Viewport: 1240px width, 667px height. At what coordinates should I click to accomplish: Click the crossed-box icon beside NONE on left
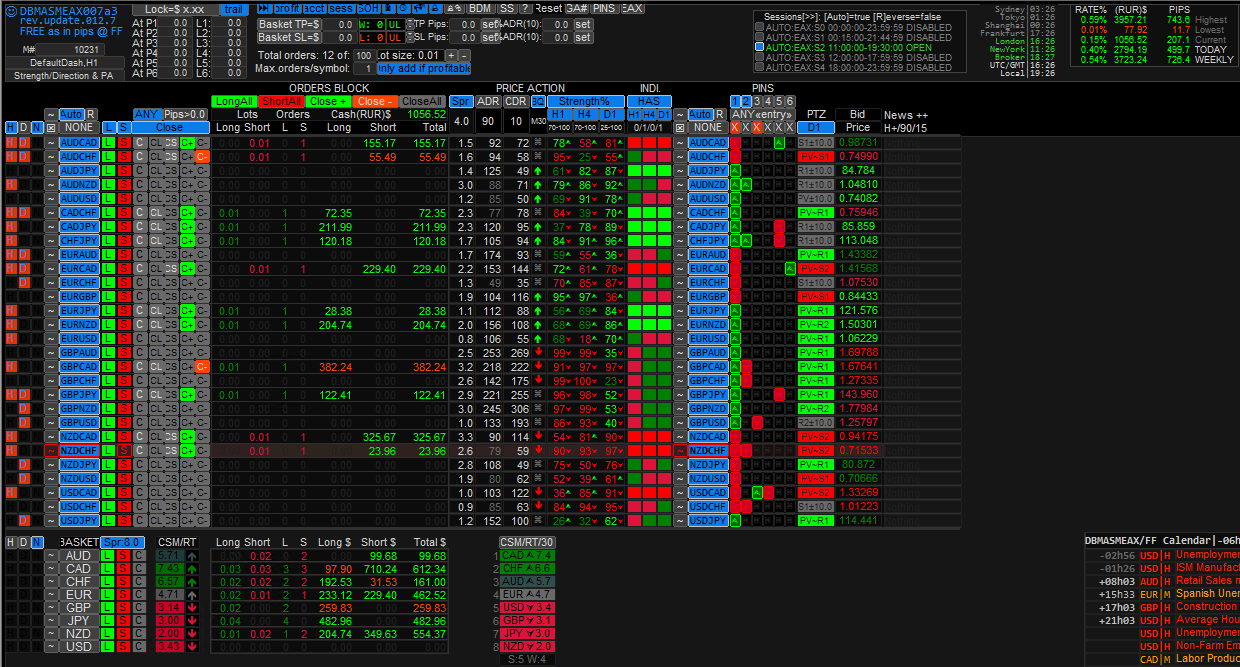pos(51,127)
